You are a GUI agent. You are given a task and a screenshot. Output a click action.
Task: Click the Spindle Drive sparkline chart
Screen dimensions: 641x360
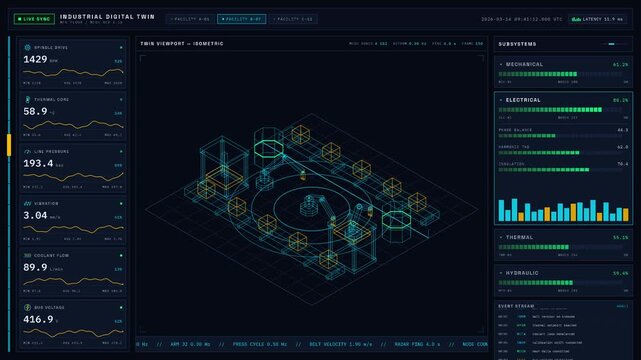tap(73, 73)
